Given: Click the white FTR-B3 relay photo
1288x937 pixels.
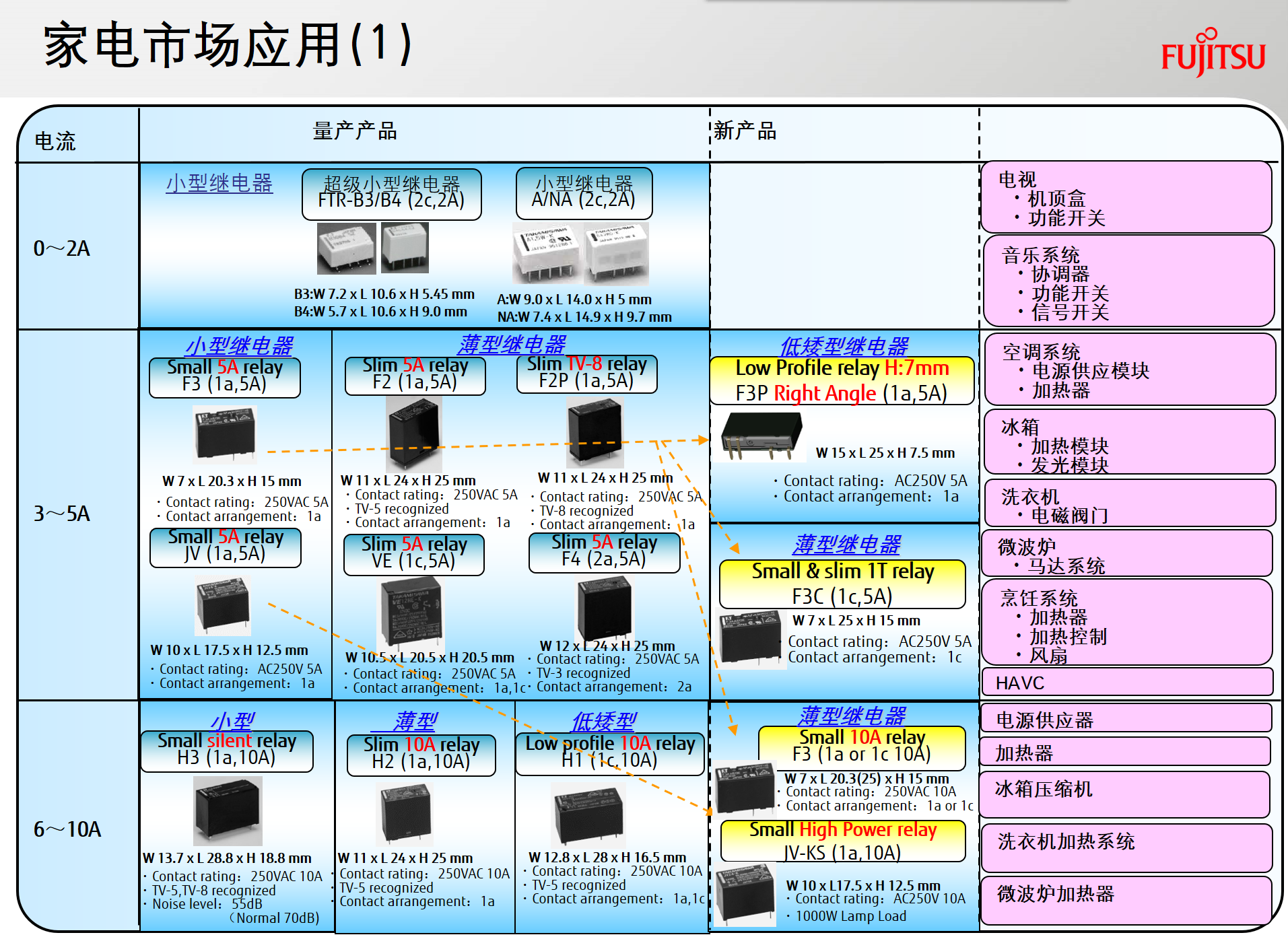Looking at the screenshot, I should point(346,248).
